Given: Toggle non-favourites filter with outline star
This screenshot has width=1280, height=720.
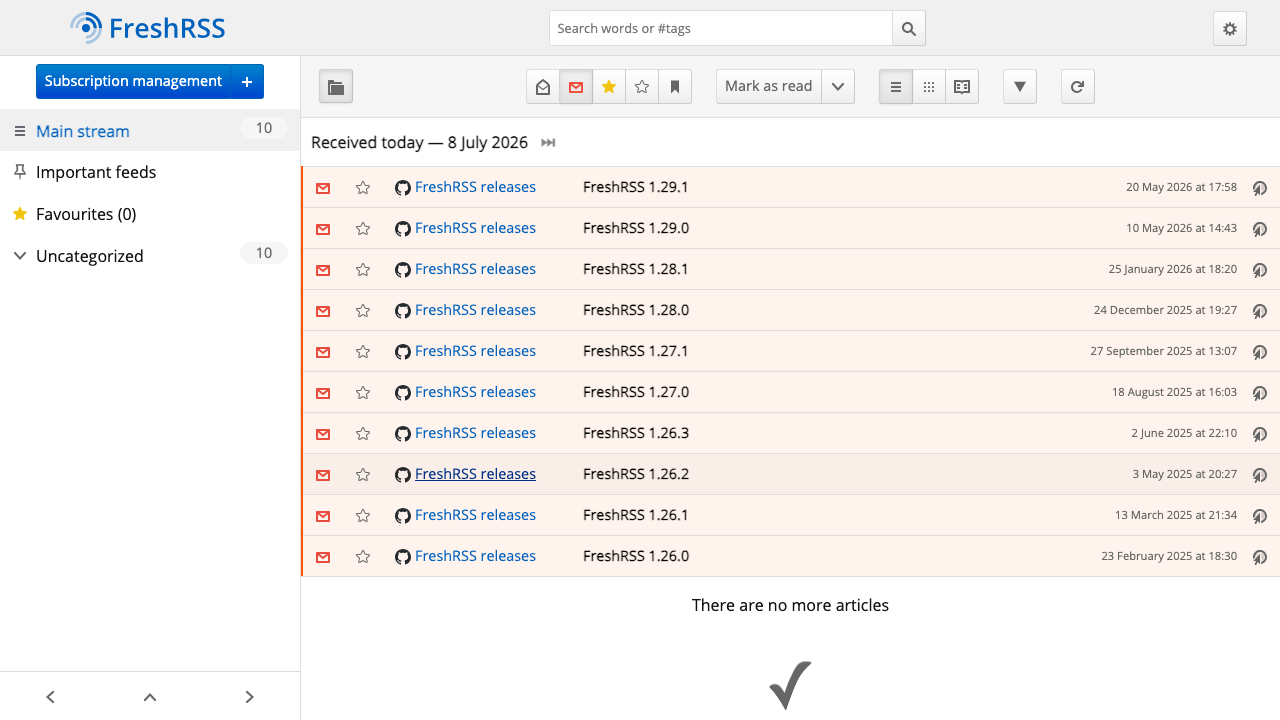Looking at the screenshot, I should point(642,87).
